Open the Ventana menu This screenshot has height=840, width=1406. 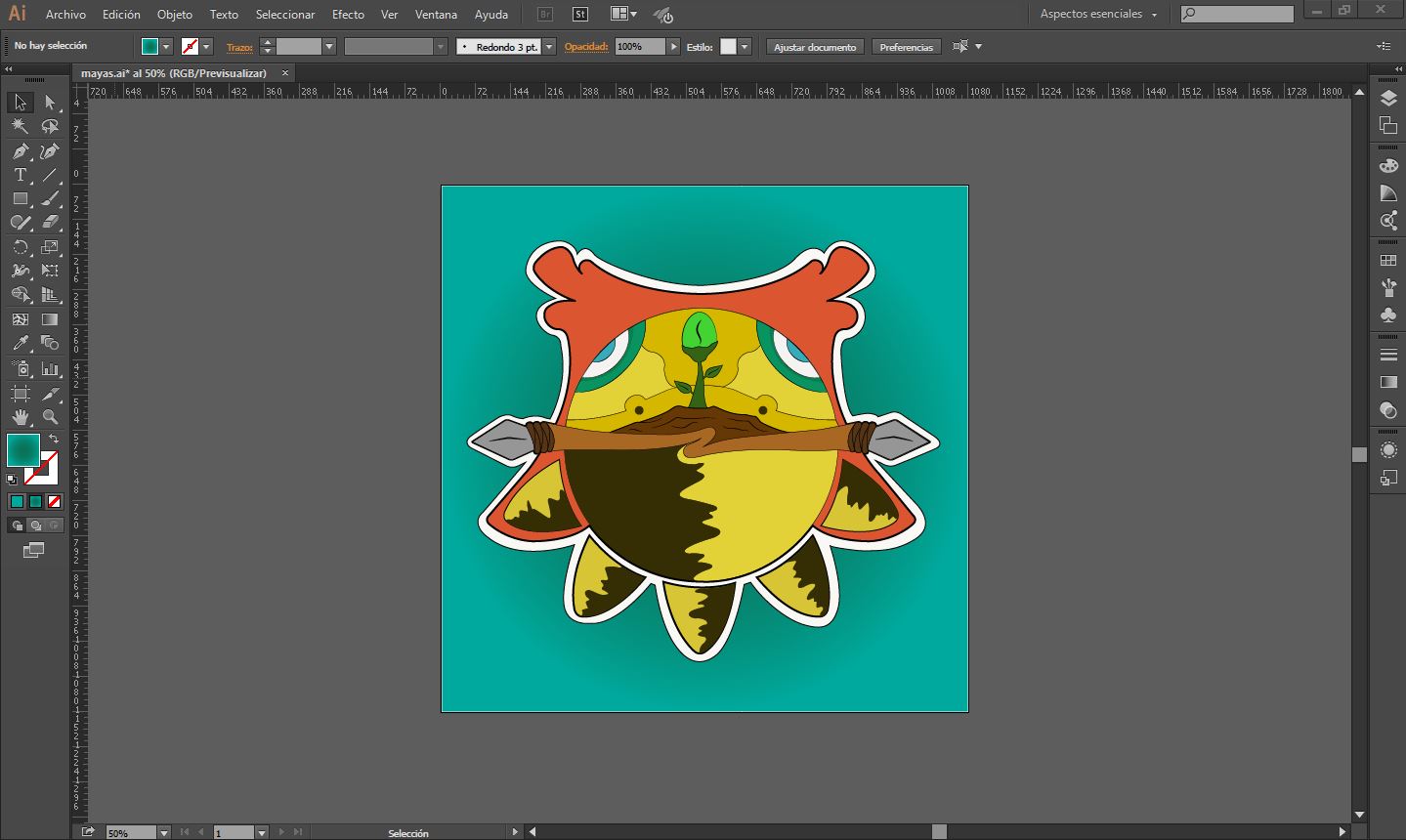coord(436,15)
